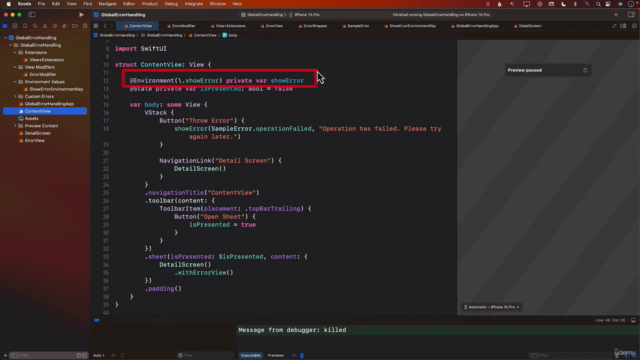The width and height of the screenshot is (640, 360).
Task: Expand the Custom Errors group
Action: click(15, 96)
